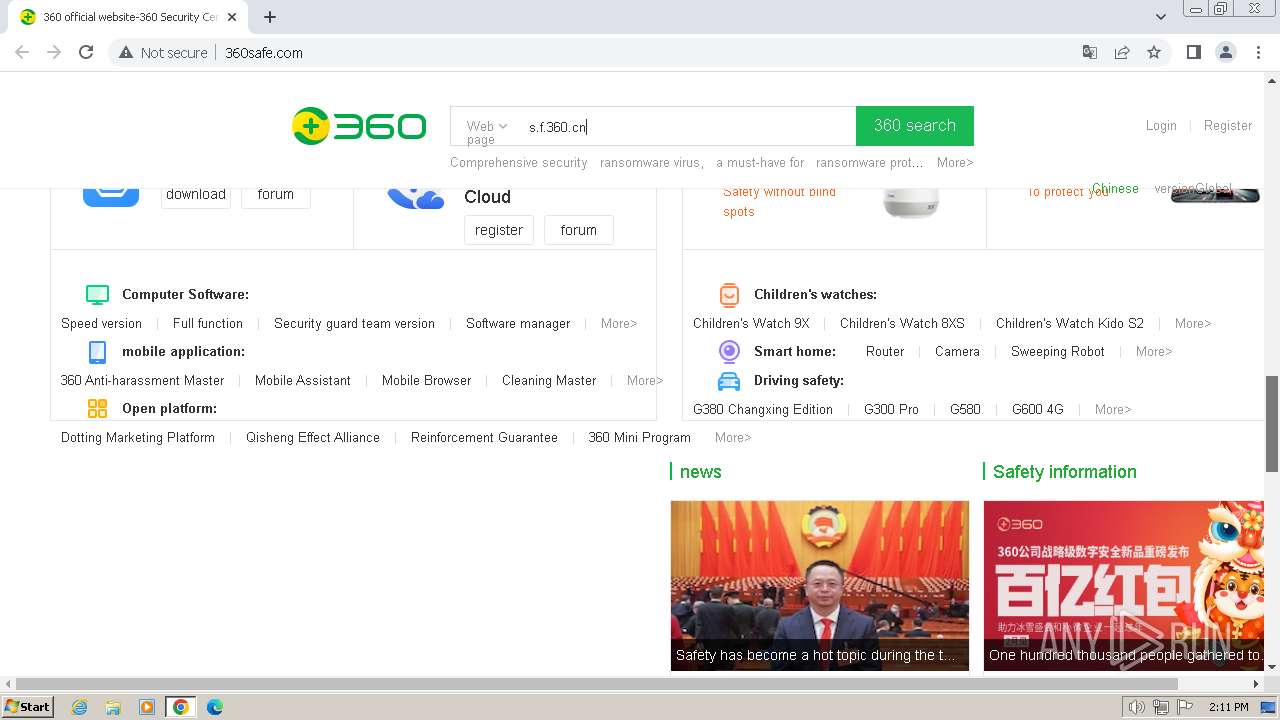Open Speed version link
The height and width of the screenshot is (720, 1280).
(101, 323)
